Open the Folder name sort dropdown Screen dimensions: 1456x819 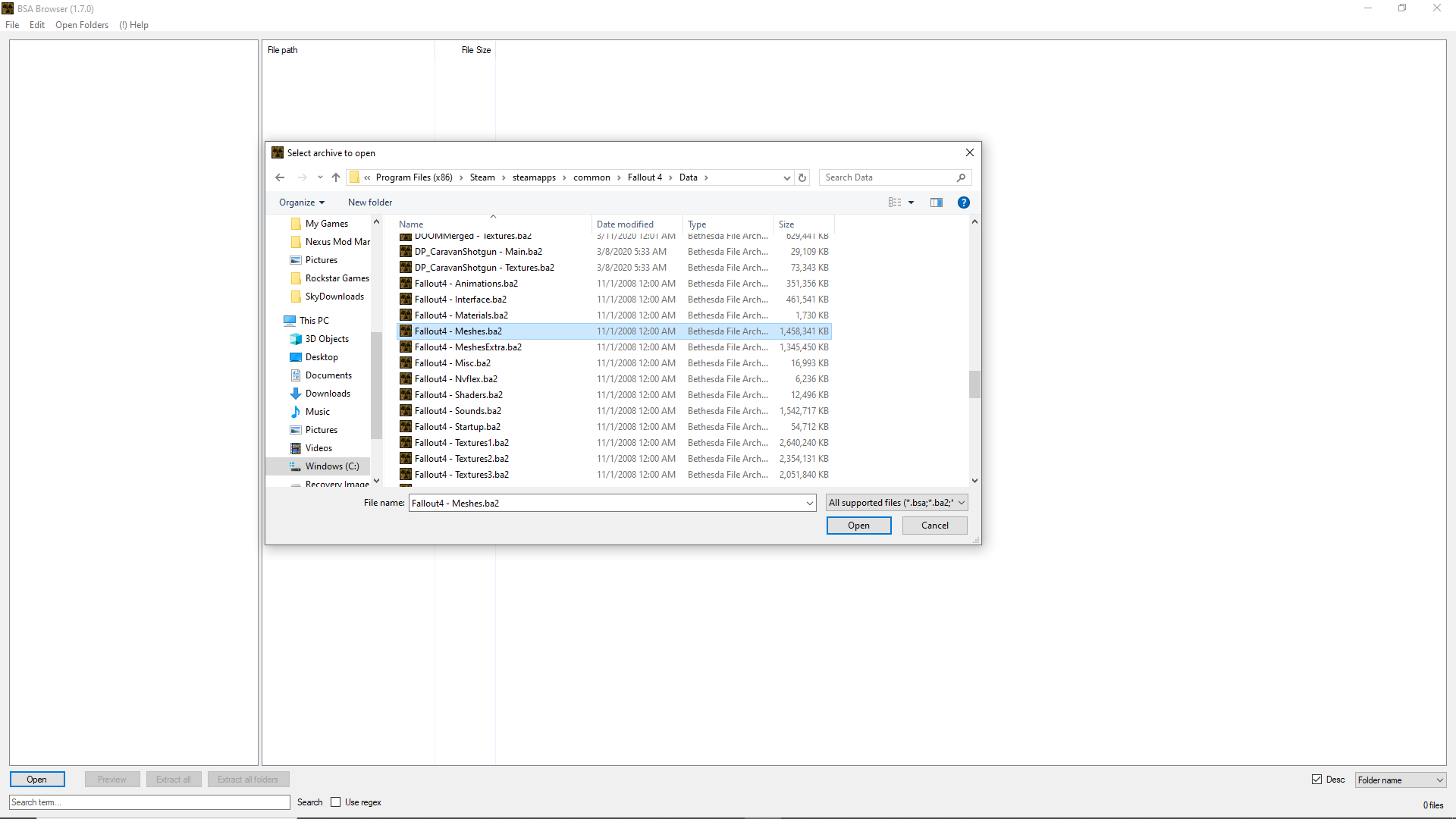click(1401, 780)
